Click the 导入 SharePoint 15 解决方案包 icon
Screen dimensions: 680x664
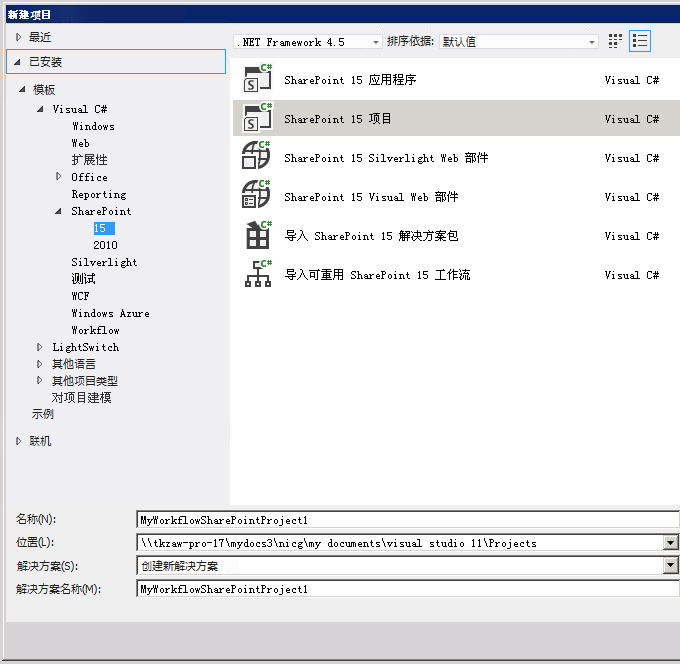258,235
